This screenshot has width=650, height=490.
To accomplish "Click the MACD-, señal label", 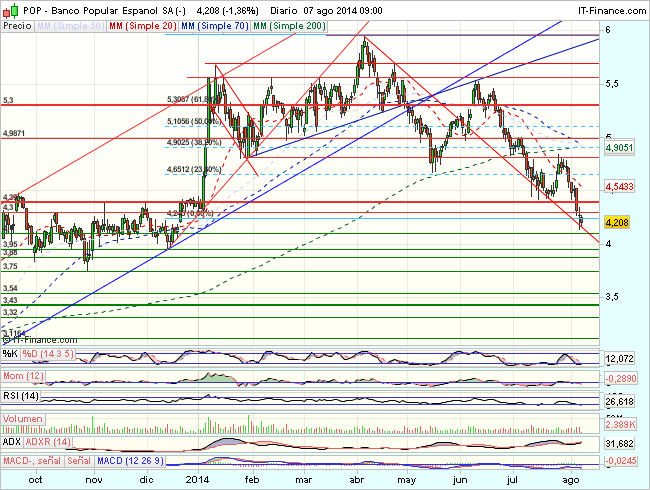I will pyautogui.click(x=32, y=461).
